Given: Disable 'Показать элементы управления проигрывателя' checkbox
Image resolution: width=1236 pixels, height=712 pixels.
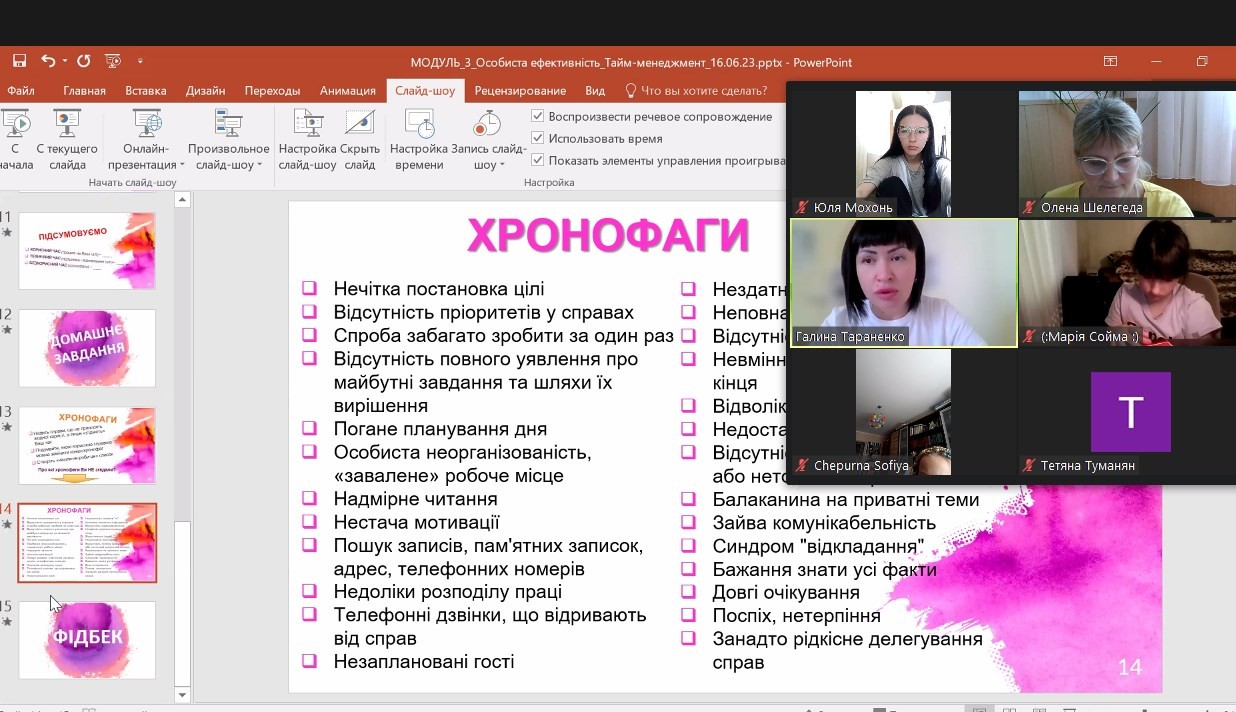Looking at the screenshot, I should click(538, 160).
